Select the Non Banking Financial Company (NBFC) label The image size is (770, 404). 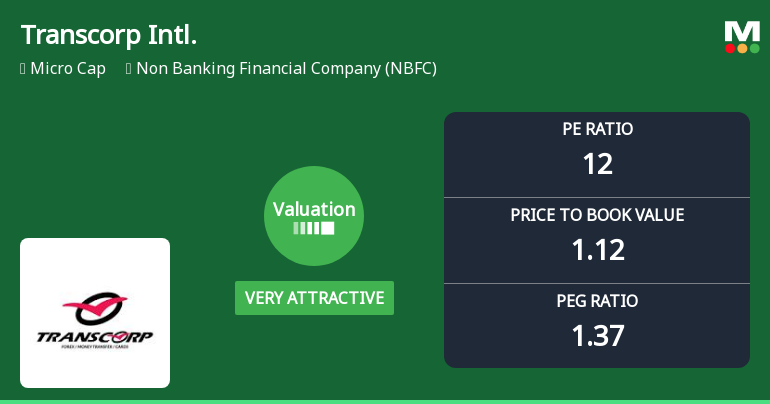(x=286, y=69)
